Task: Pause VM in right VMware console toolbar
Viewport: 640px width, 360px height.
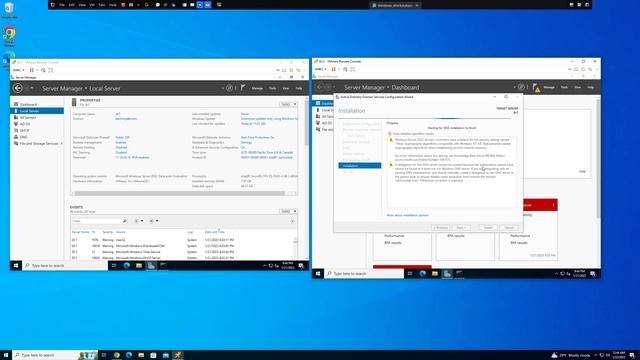Action: pos(333,69)
